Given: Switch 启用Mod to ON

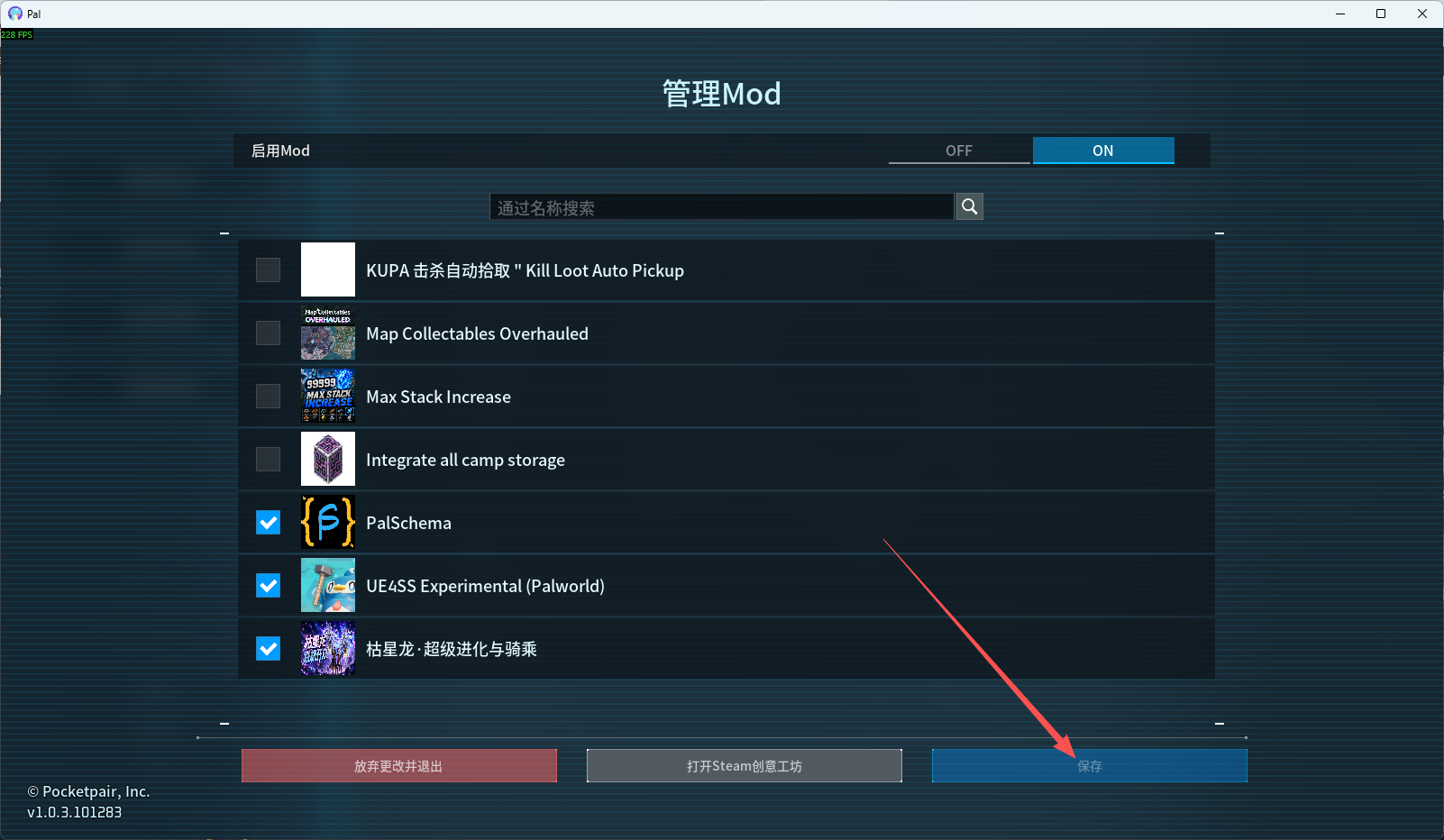Looking at the screenshot, I should coord(1103,151).
